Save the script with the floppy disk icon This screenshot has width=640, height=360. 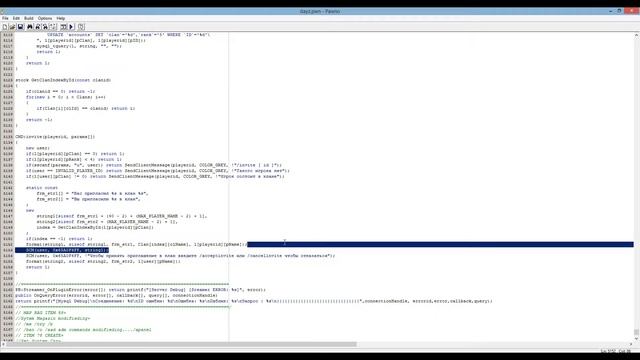click(20, 27)
